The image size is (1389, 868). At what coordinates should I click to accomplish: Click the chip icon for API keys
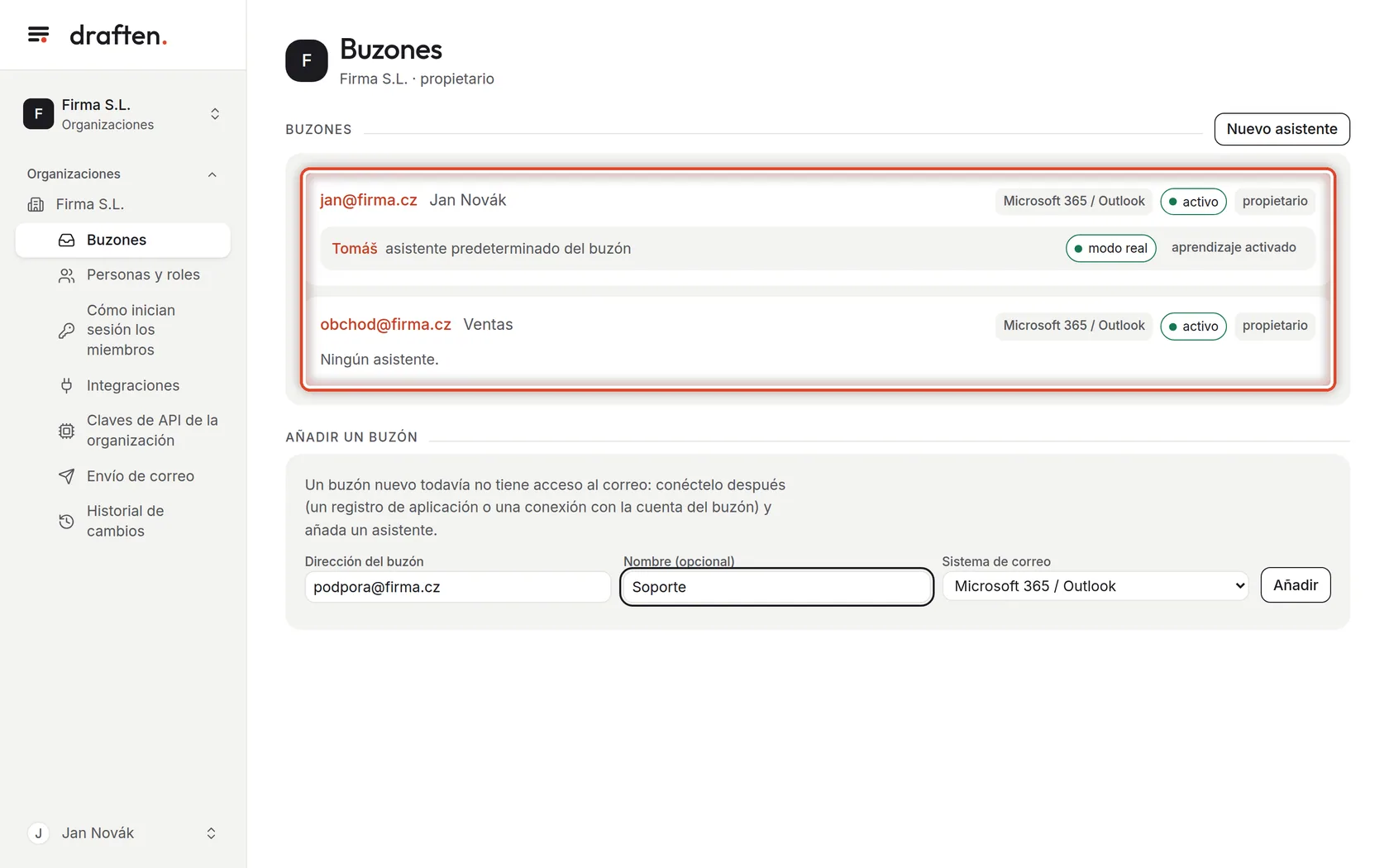click(66, 431)
